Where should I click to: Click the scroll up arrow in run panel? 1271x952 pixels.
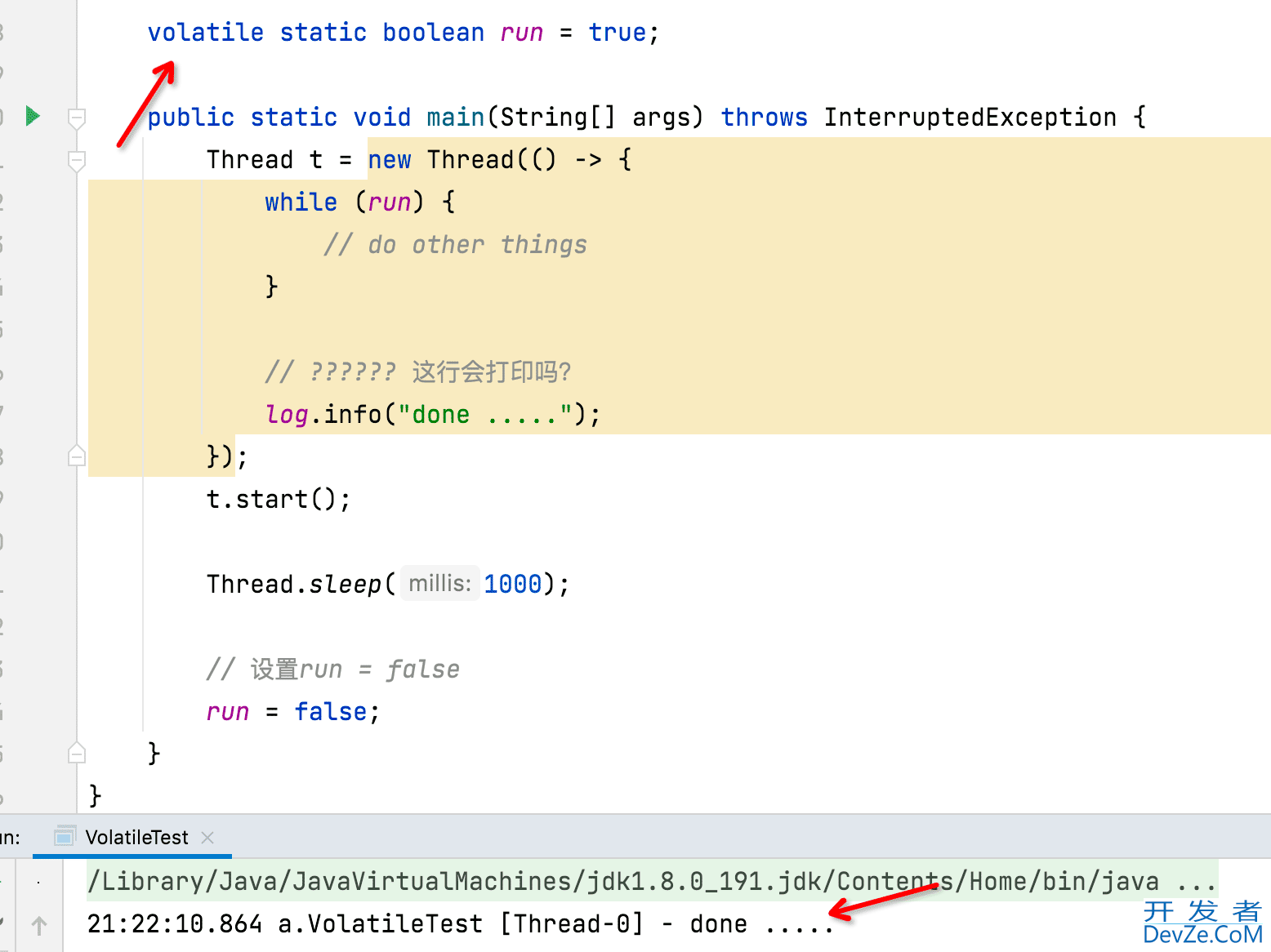(39, 926)
